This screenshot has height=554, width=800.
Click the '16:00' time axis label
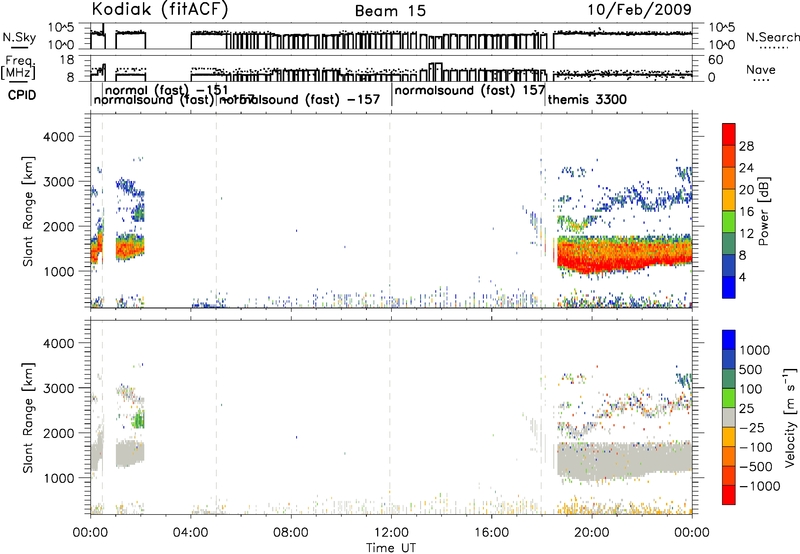(491, 533)
